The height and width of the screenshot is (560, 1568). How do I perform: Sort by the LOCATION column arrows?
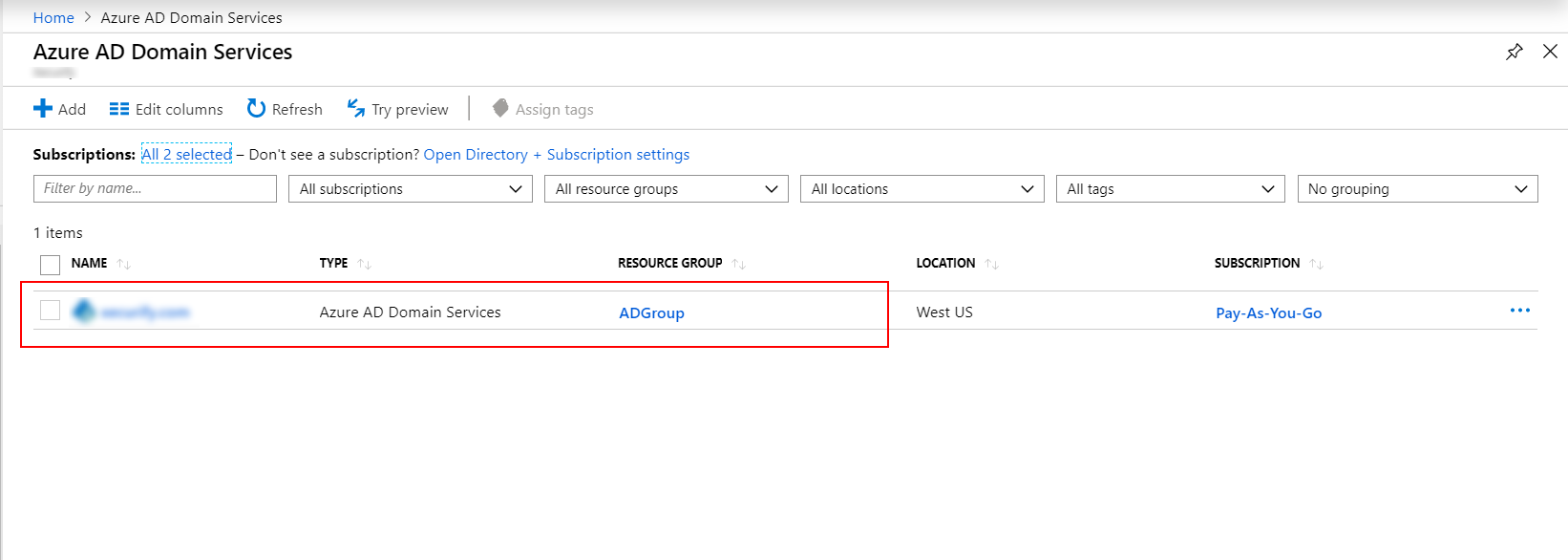point(992,264)
